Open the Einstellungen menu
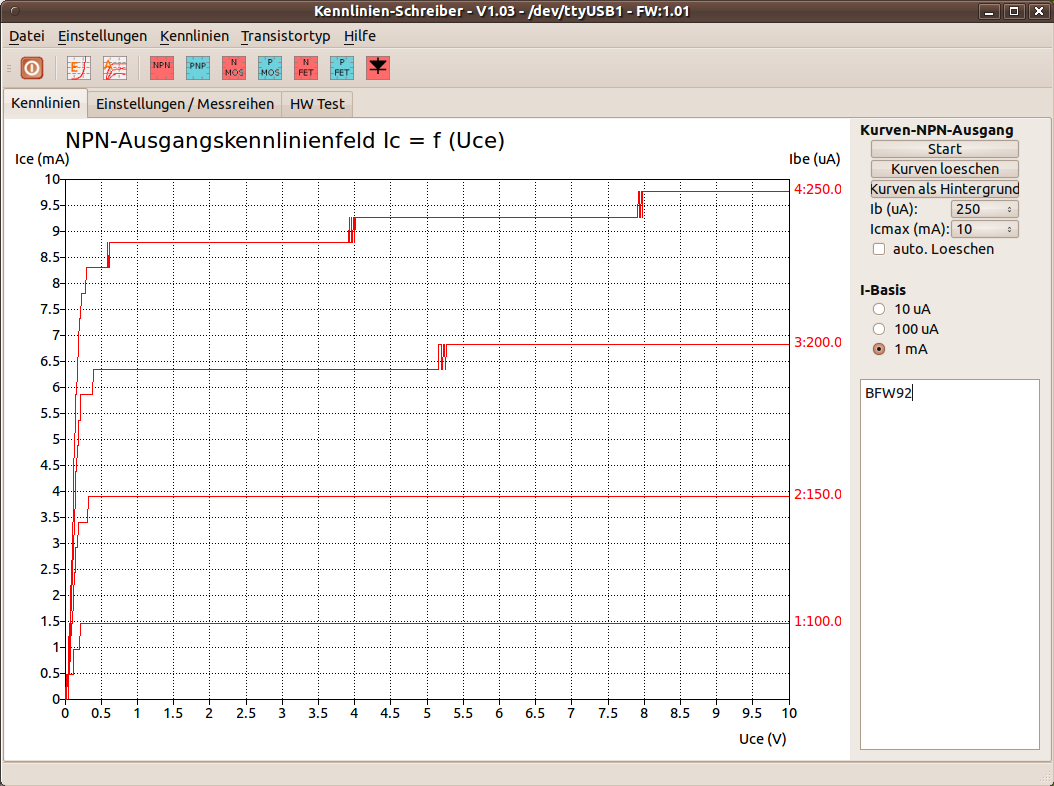This screenshot has width=1054, height=786. coord(102,36)
